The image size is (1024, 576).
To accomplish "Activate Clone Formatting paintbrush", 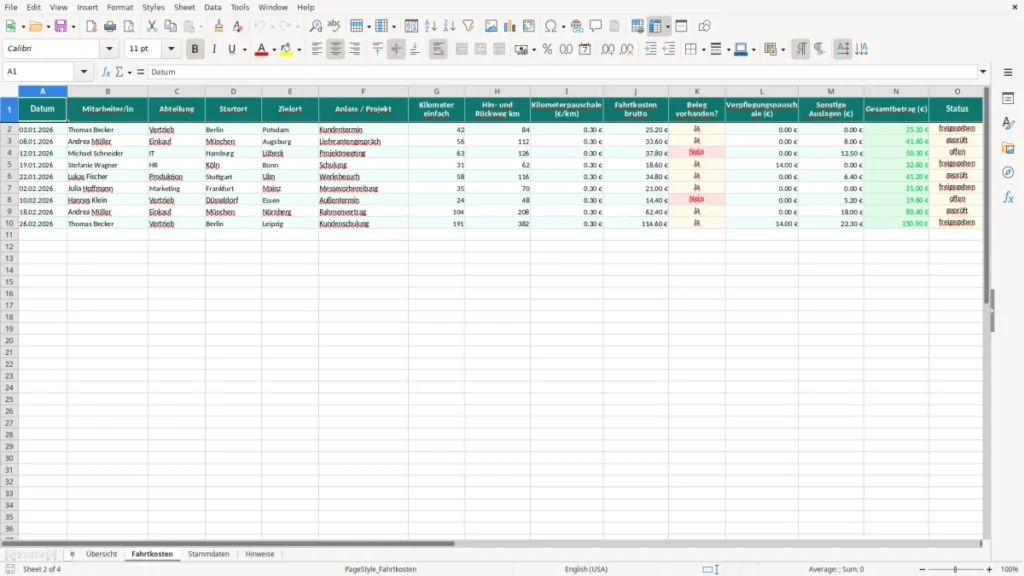I will point(219,26).
